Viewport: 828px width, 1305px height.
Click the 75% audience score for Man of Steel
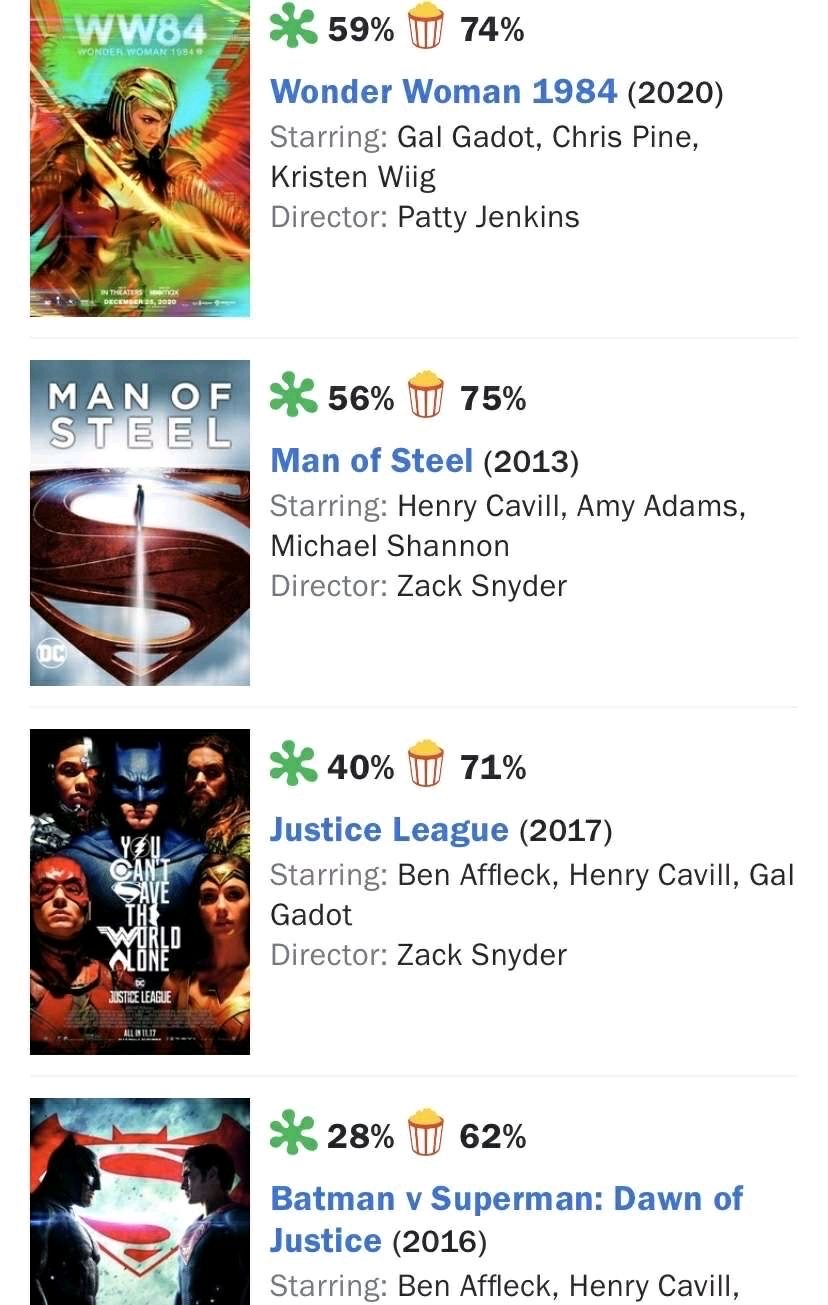493,400
